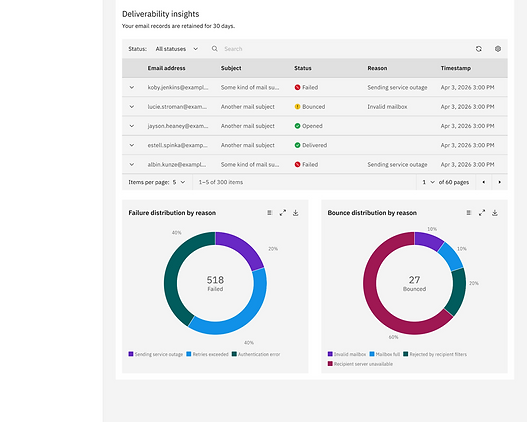This screenshot has height=422, width=527.
Task: Click Failed status icon for koby.jenkins
Action: pyautogui.click(x=297, y=87)
